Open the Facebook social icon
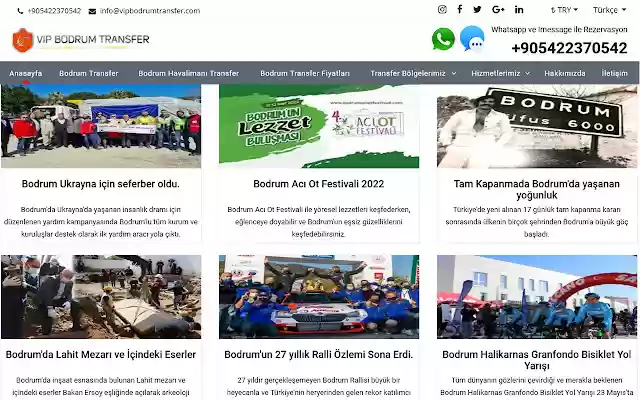This screenshot has height=400, width=640. coord(460,9)
